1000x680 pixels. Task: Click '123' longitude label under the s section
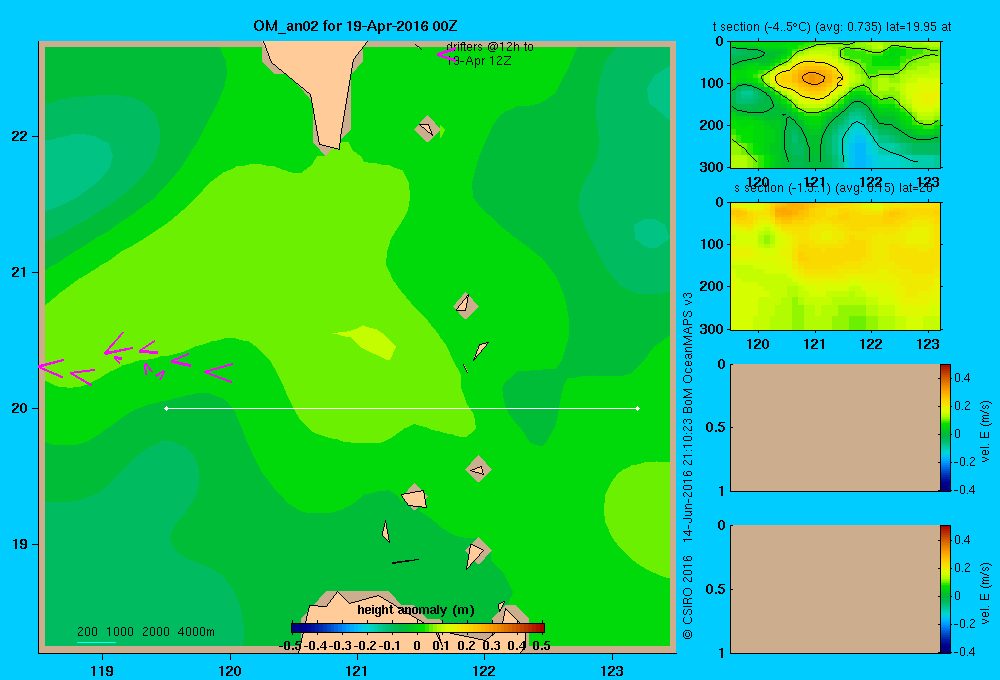[927, 344]
